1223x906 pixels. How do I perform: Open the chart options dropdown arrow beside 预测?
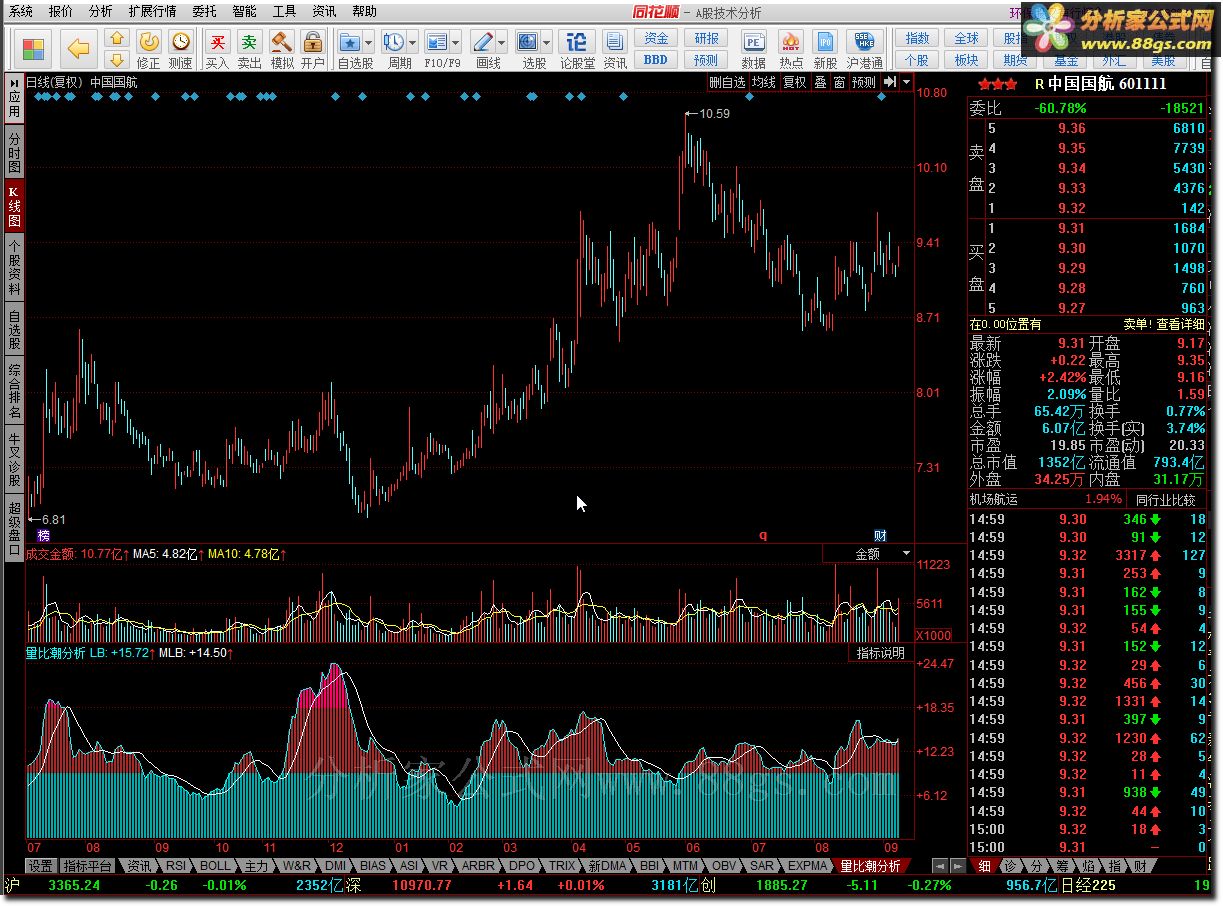[x=906, y=82]
